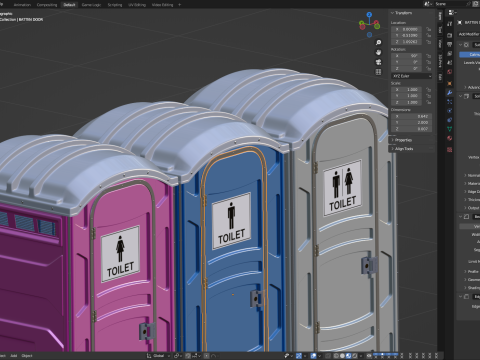Switch perspective/orthographic with grid icon
Screen dimensions: 480x360
pyautogui.click(x=378, y=72)
